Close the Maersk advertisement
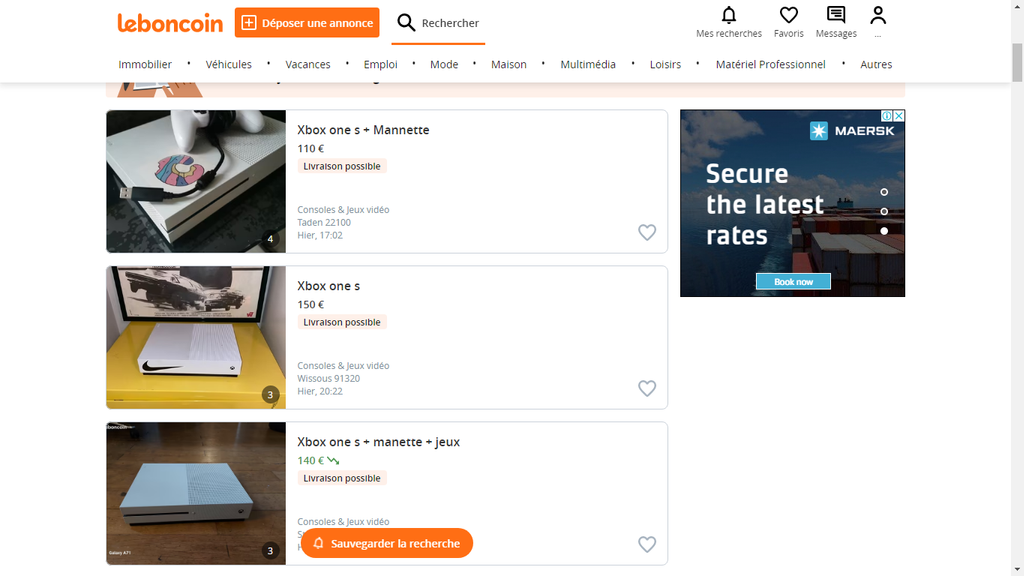The width and height of the screenshot is (1024, 576). 898,116
